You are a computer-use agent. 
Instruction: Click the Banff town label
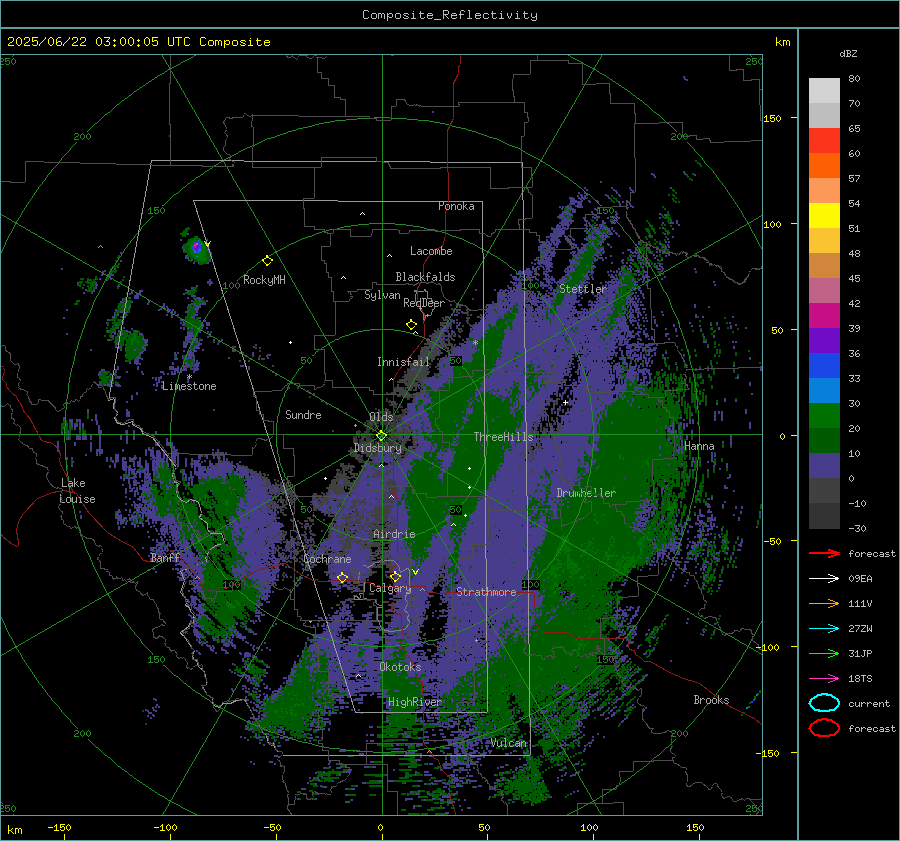[165, 557]
